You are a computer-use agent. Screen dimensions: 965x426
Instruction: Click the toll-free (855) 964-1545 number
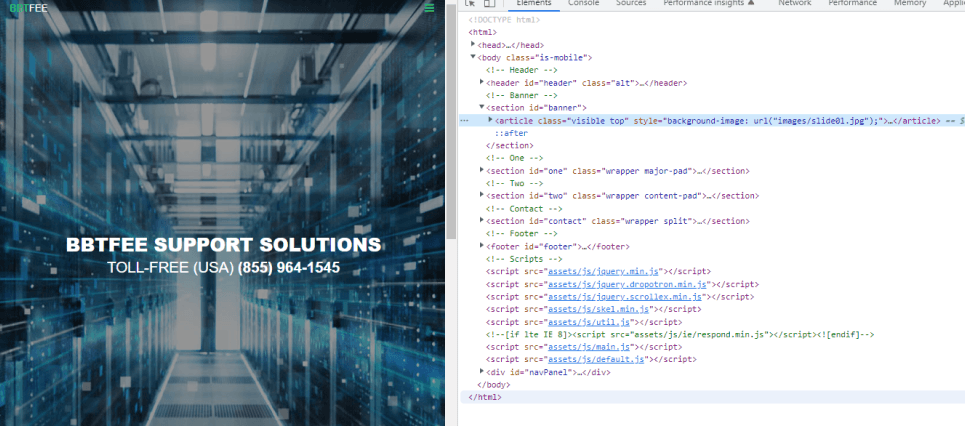289,268
